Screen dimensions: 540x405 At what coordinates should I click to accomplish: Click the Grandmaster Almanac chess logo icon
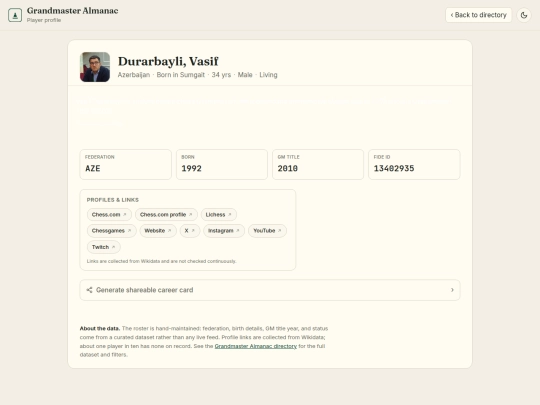(15, 15)
